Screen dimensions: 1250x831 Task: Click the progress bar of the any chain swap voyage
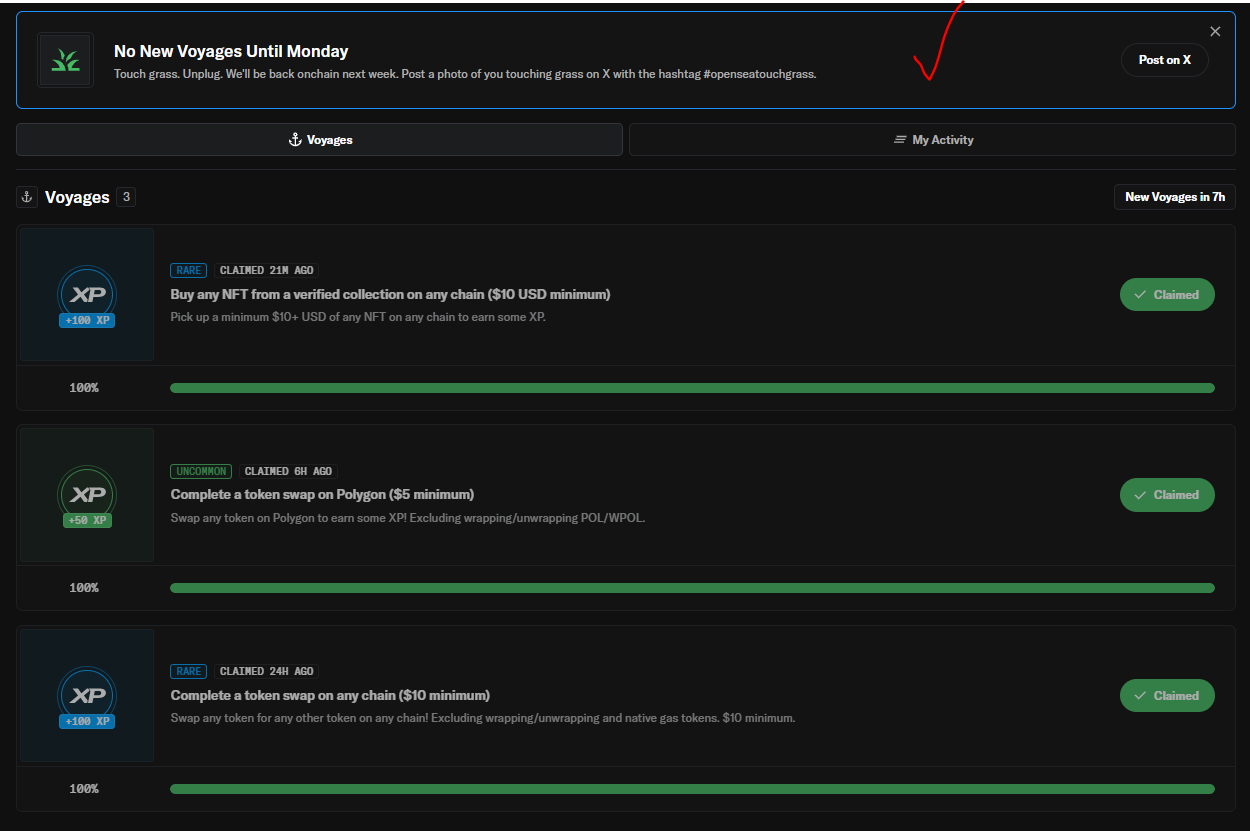692,789
